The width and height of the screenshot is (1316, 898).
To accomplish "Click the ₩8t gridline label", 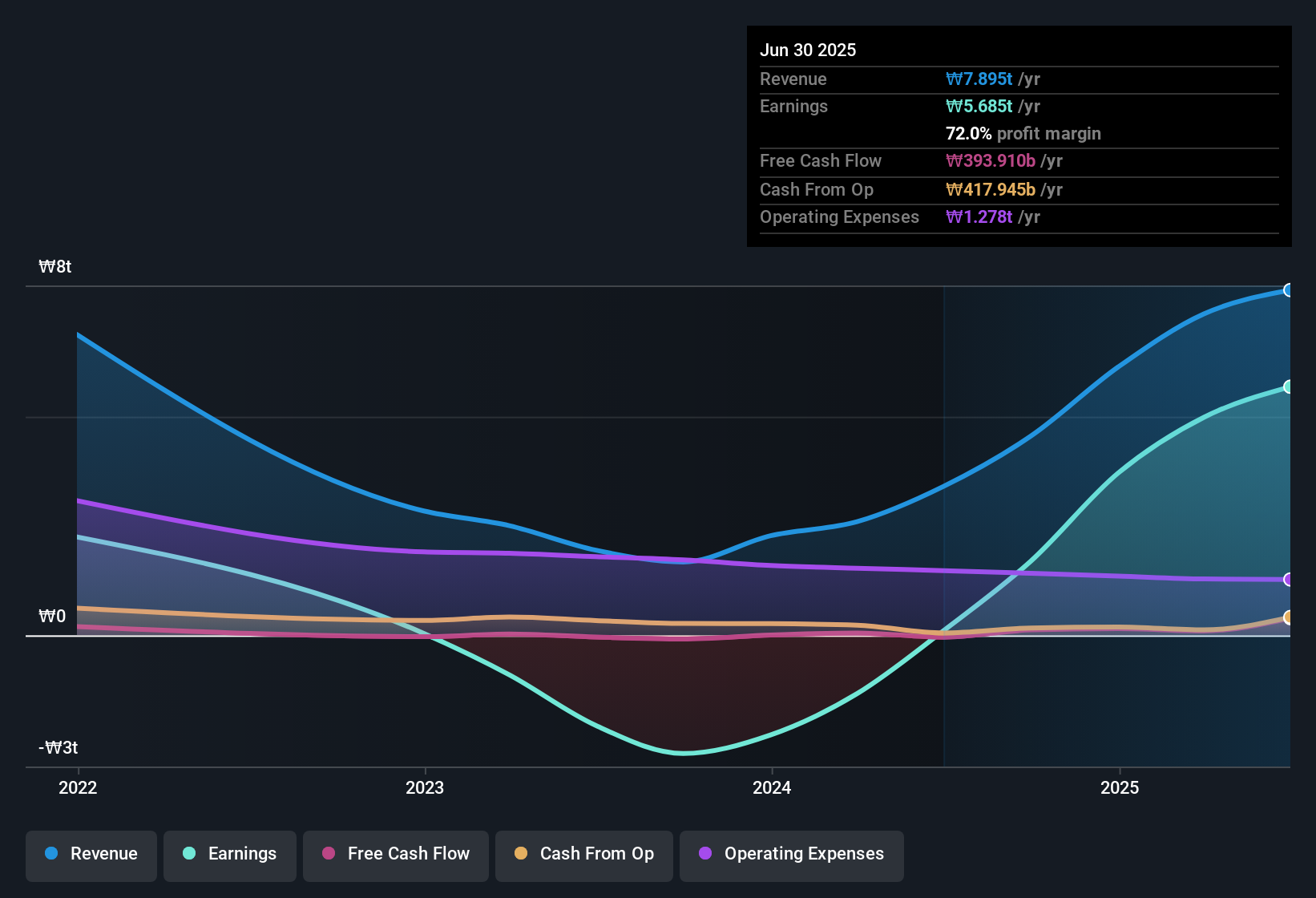I will 54,266.
